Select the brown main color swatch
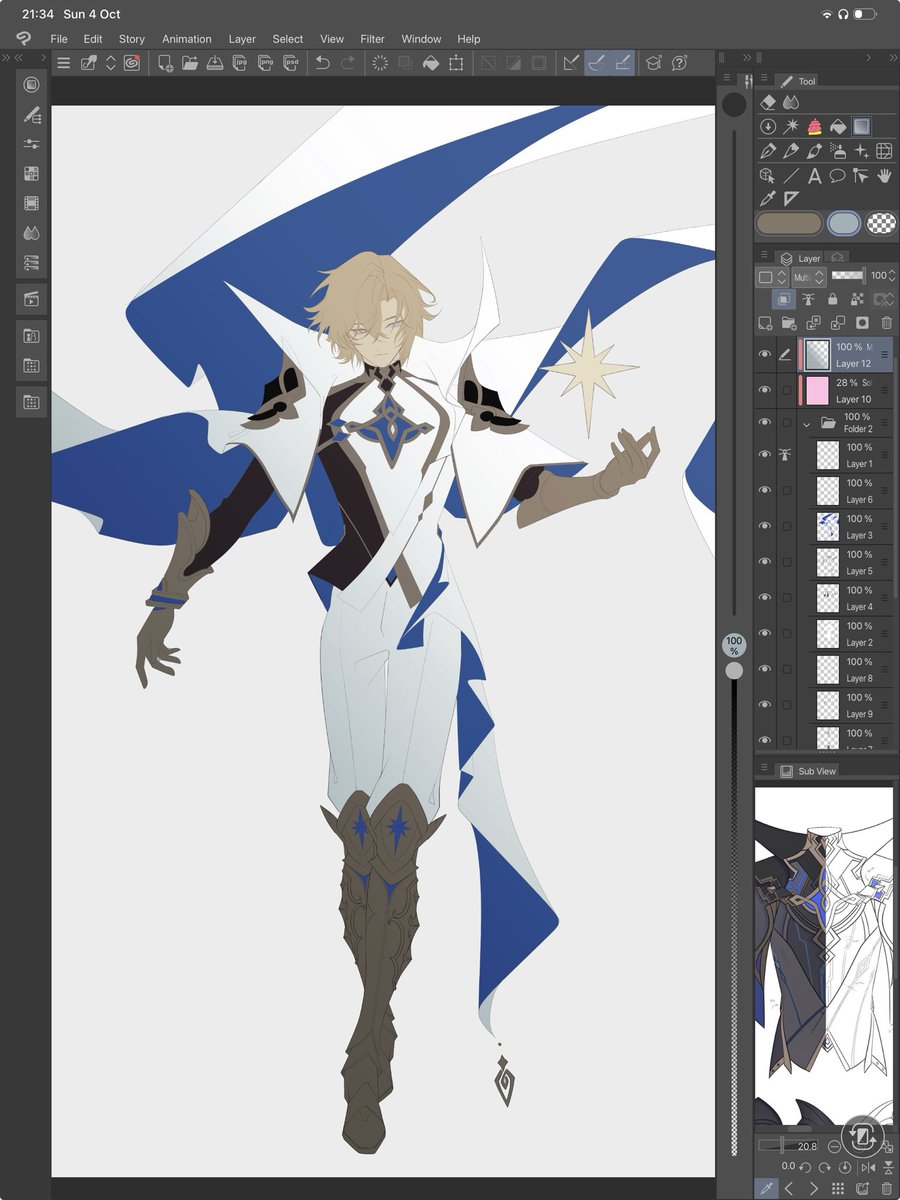Image resolution: width=900 pixels, height=1200 pixels. tap(789, 223)
